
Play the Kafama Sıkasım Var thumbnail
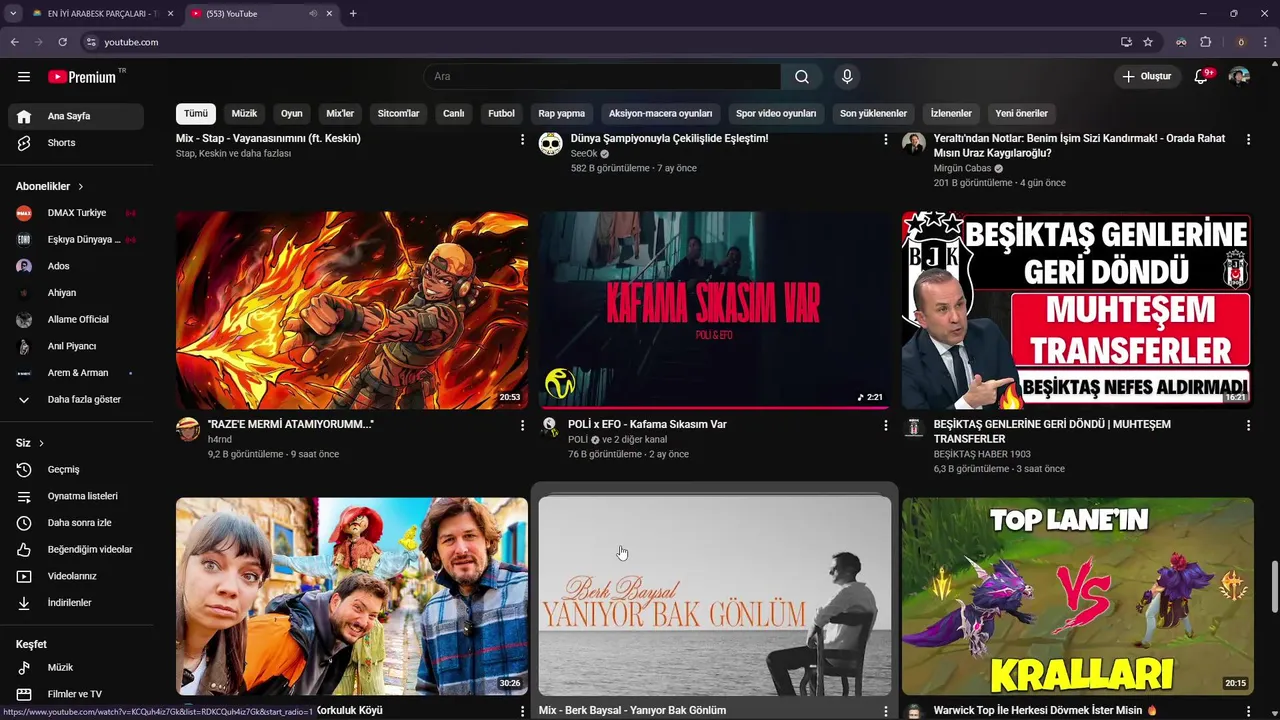point(714,310)
